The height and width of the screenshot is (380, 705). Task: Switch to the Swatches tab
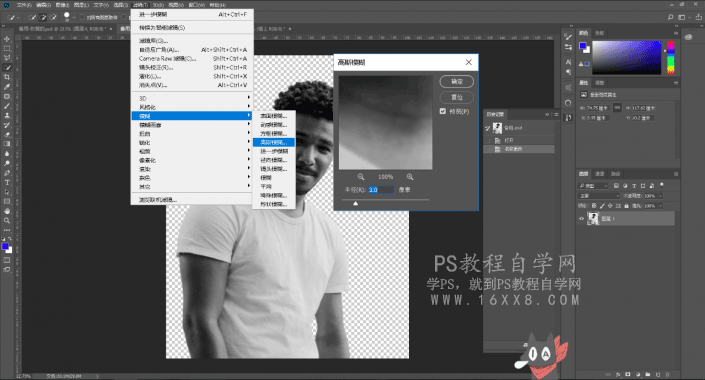[599, 33]
